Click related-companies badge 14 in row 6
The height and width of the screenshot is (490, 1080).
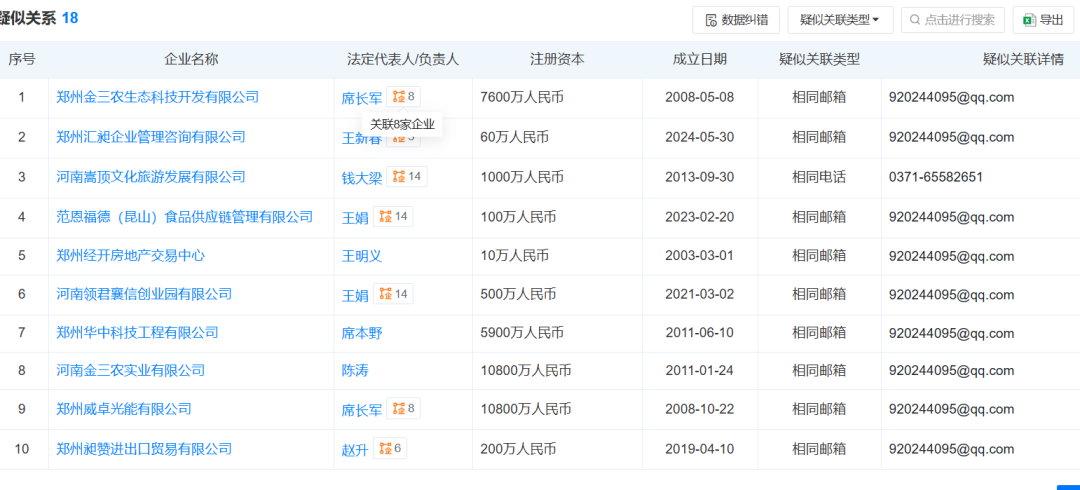point(393,294)
